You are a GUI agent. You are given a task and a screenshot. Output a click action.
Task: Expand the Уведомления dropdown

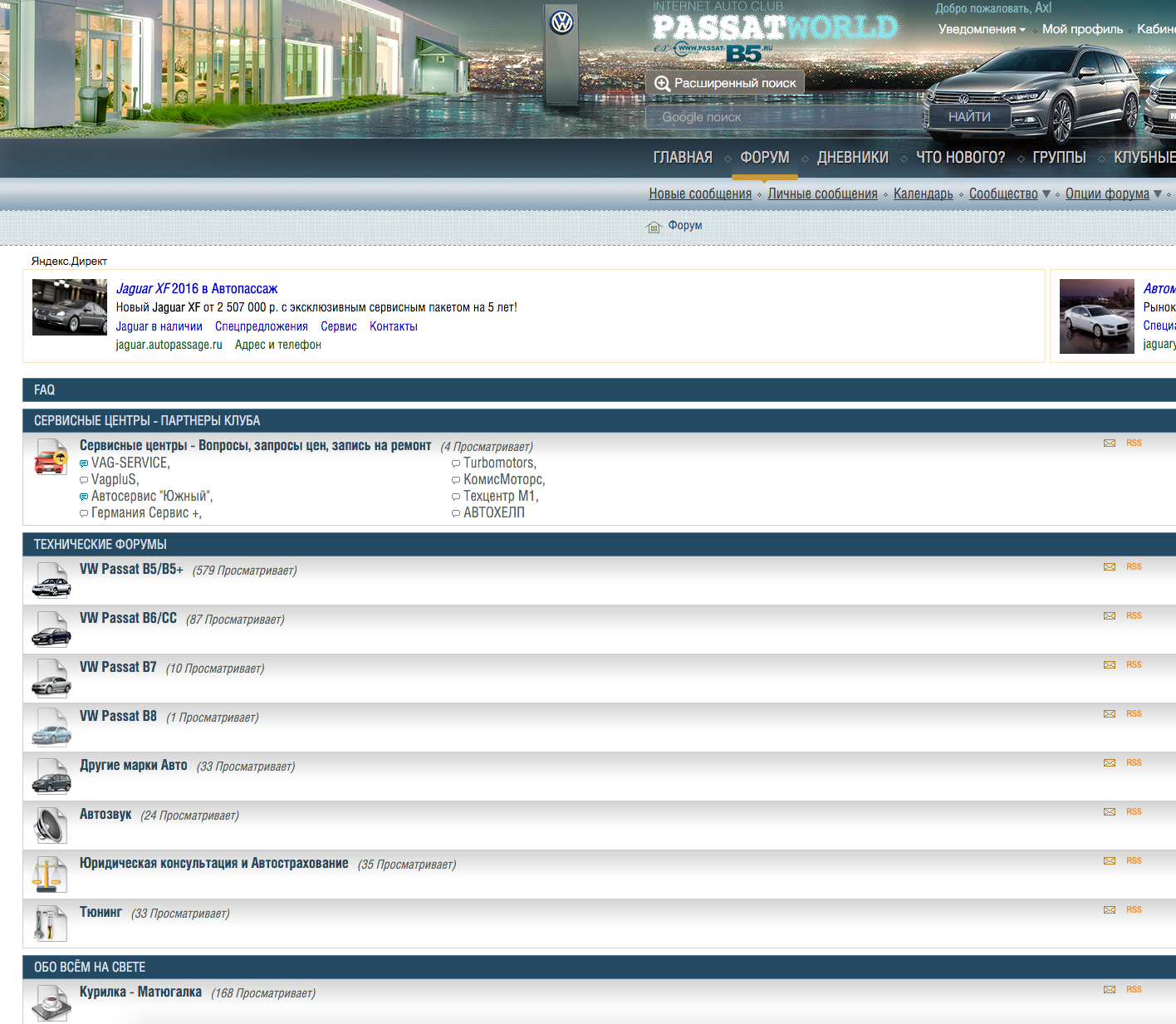pyautogui.click(x=982, y=29)
